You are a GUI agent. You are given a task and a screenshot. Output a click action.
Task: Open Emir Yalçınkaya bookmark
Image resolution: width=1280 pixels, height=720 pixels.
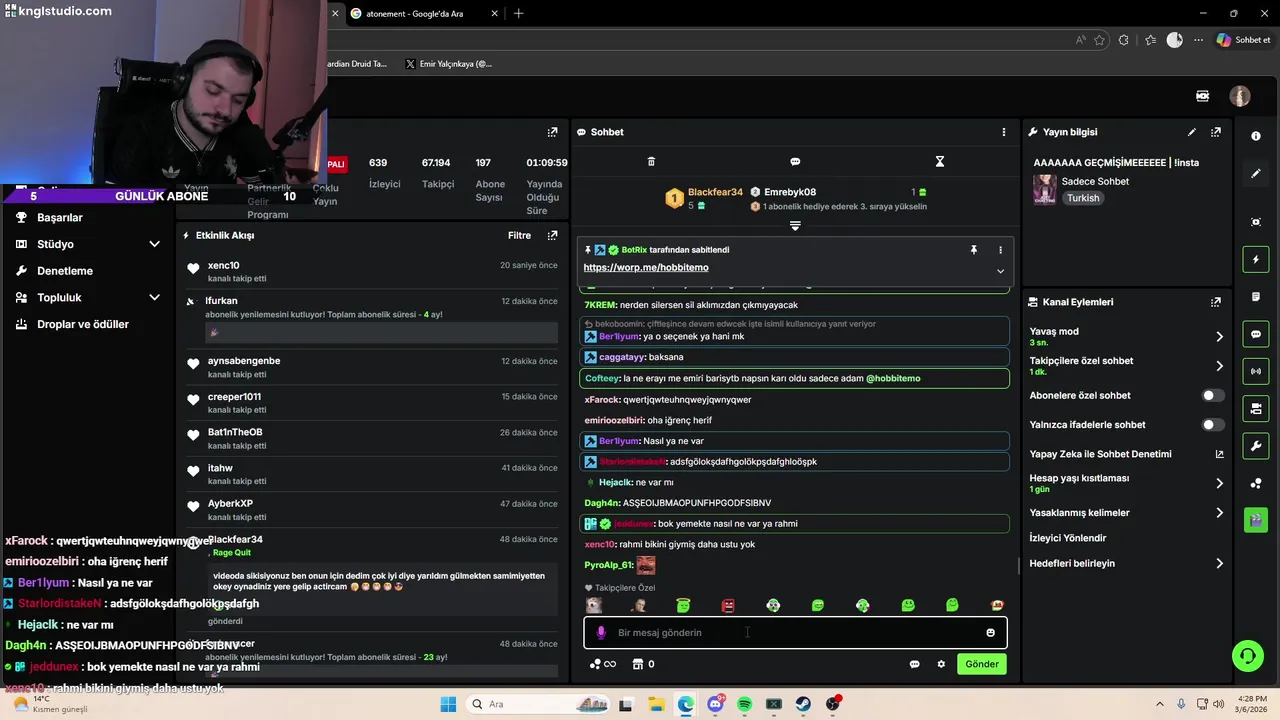point(449,64)
